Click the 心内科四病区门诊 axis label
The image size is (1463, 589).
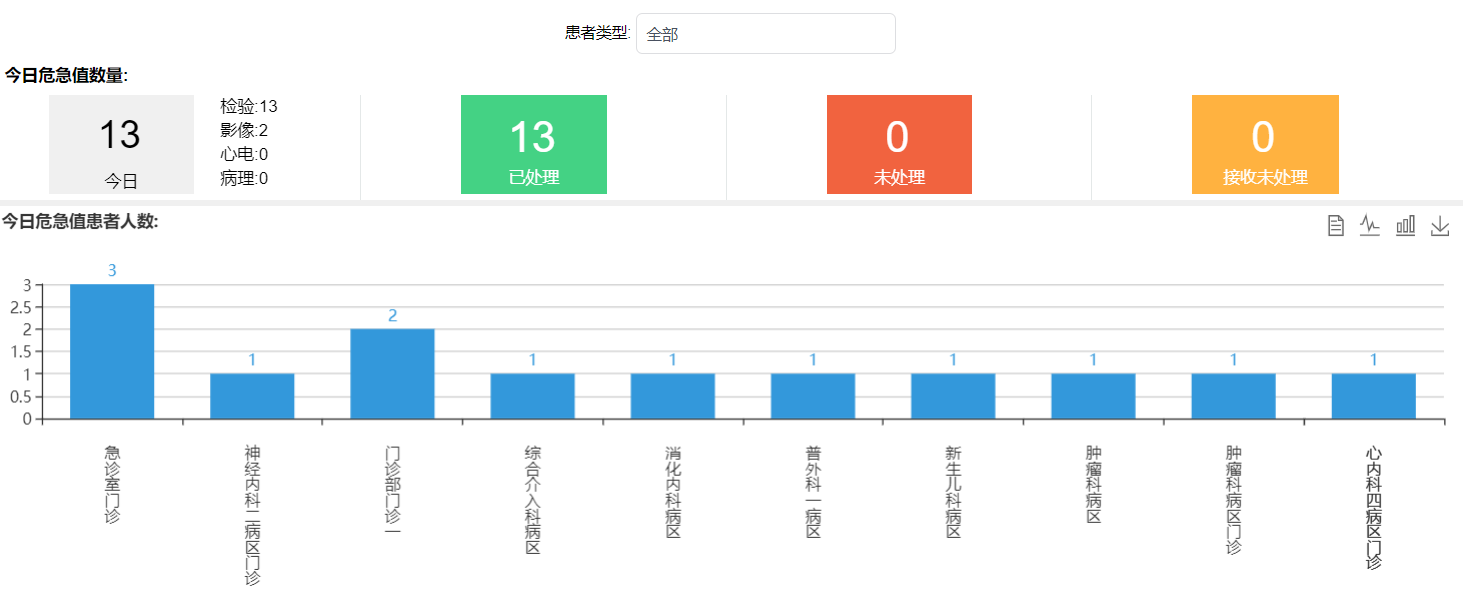click(1374, 508)
